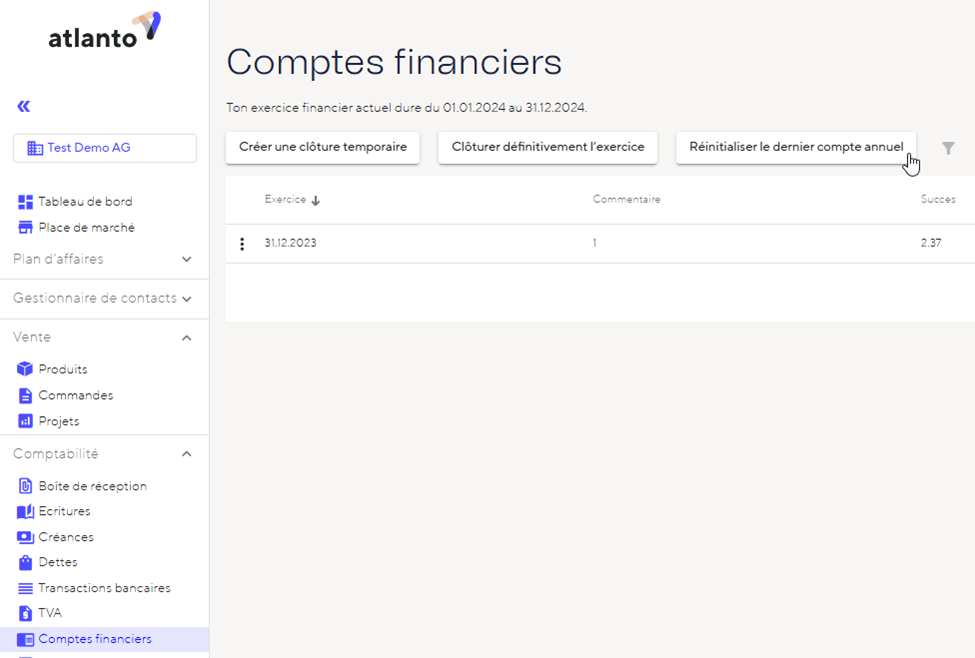Click the Place de marché shop icon
The width and height of the screenshot is (975, 658).
click(26, 228)
